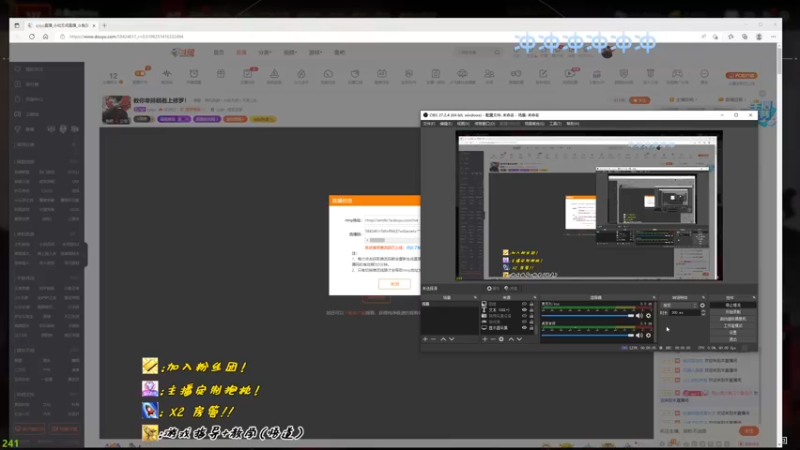Adjust the 桌面音频 volume slider
Screen dimensions: 800x450
point(588,335)
